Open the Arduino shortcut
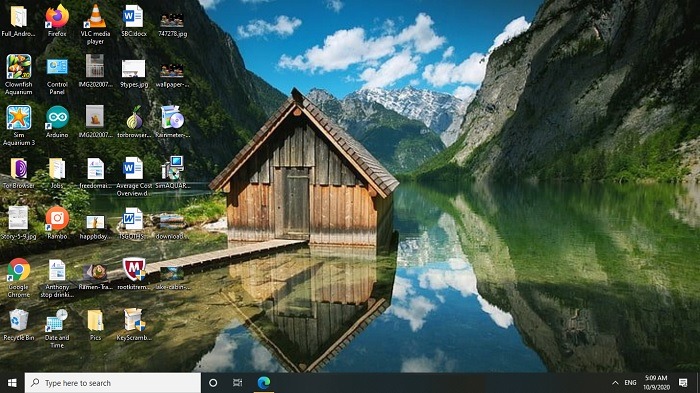Screen dimensions: 700x393 pyautogui.click(x=57, y=121)
